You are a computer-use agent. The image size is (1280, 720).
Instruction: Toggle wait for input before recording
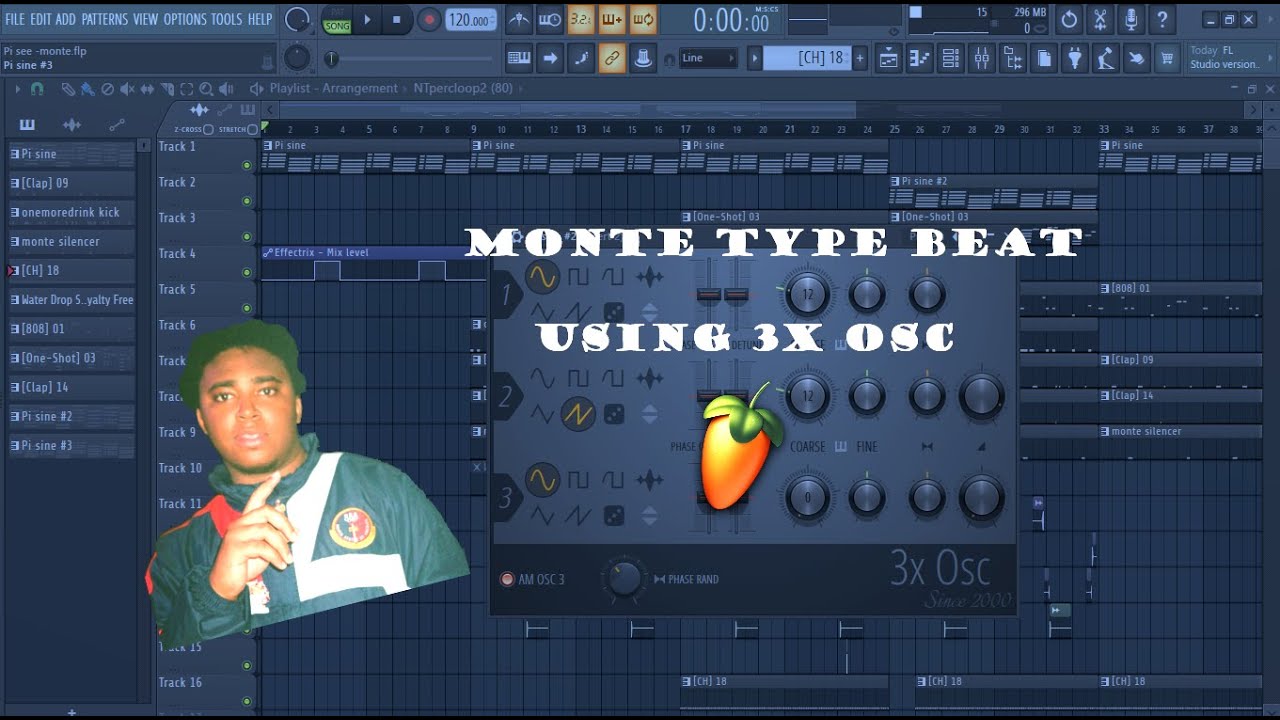pyautogui.click(x=550, y=19)
